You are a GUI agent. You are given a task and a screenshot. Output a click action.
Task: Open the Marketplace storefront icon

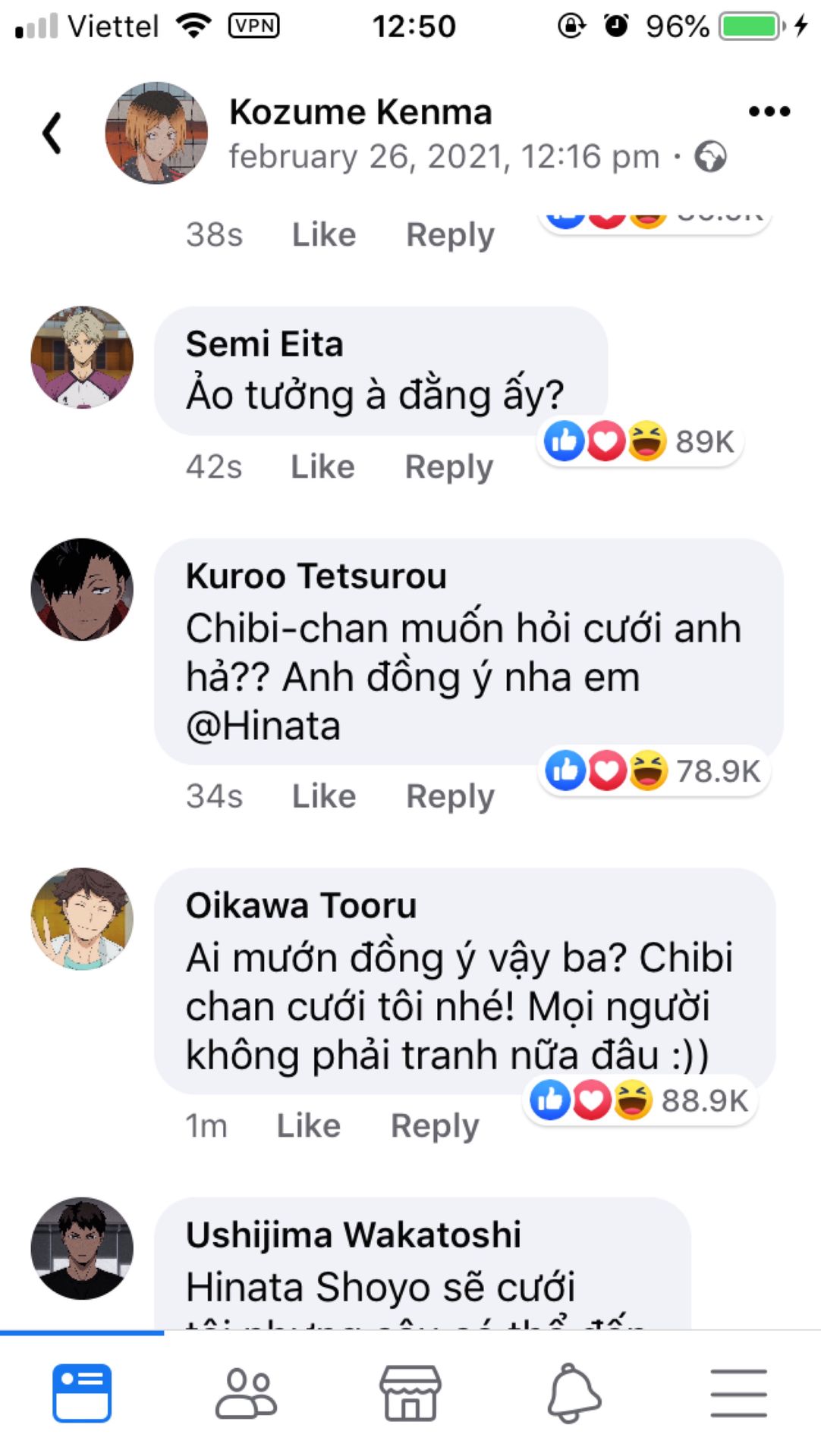tap(410, 1392)
